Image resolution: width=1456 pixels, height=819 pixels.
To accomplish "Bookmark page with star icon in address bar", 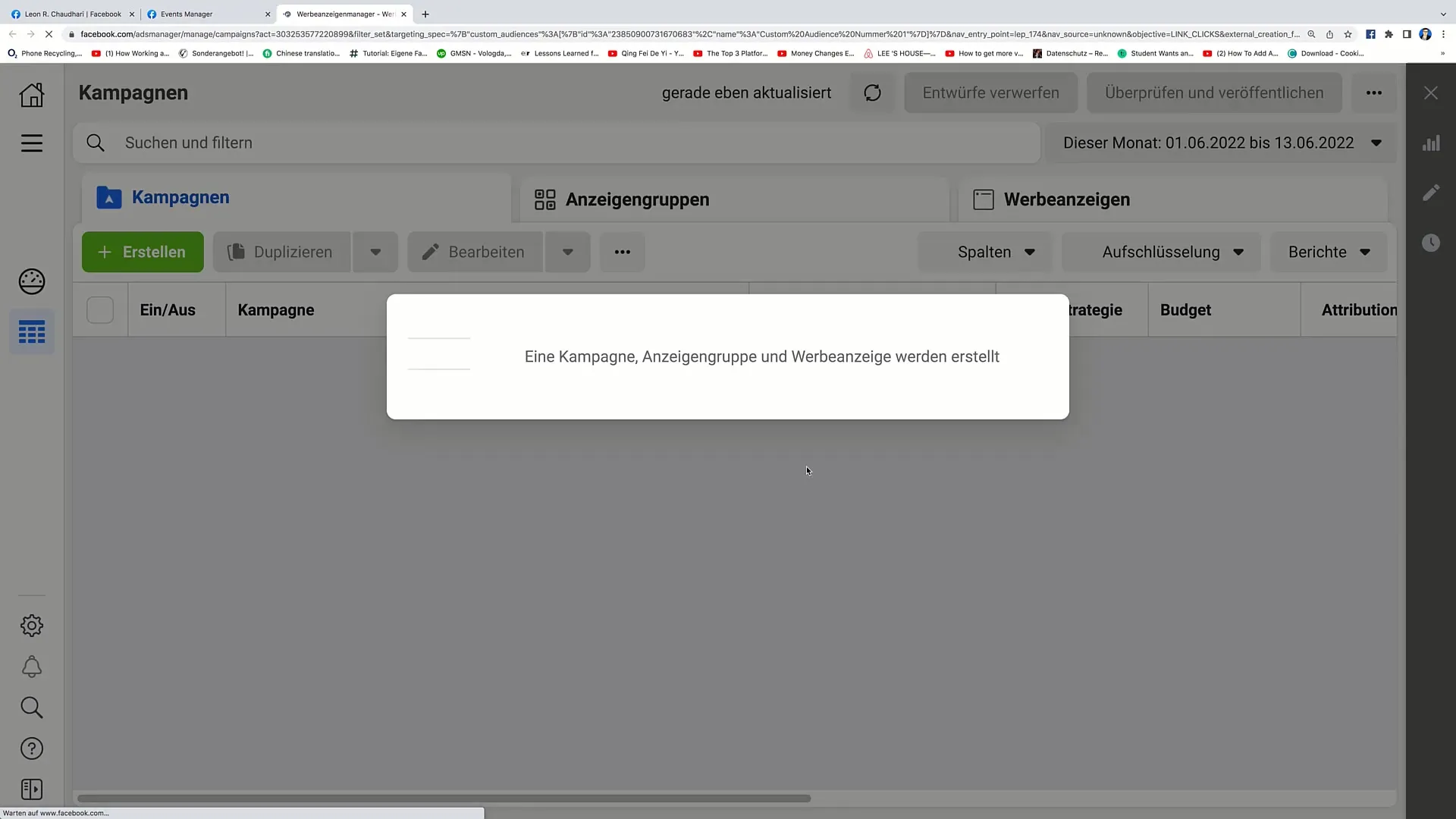I will [1348, 34].
